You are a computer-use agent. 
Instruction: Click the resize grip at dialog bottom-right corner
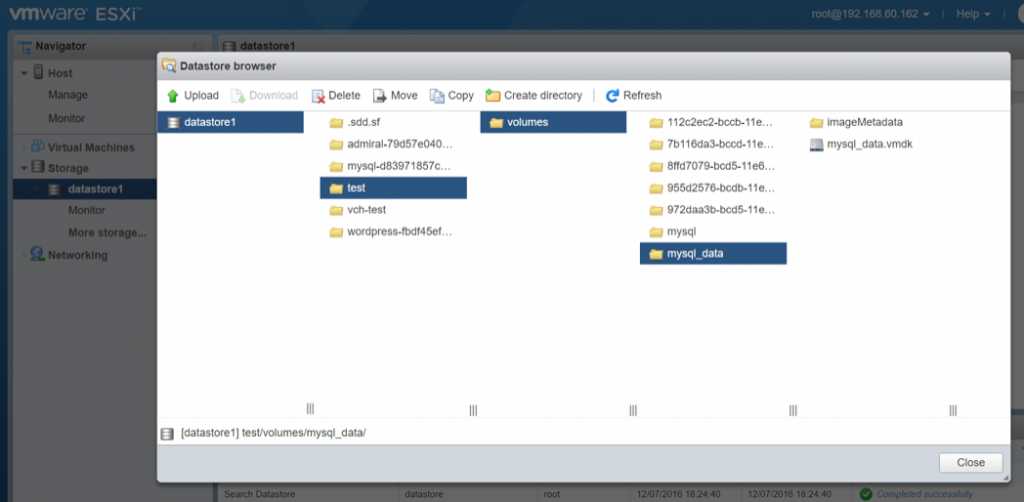(1006, 478)
